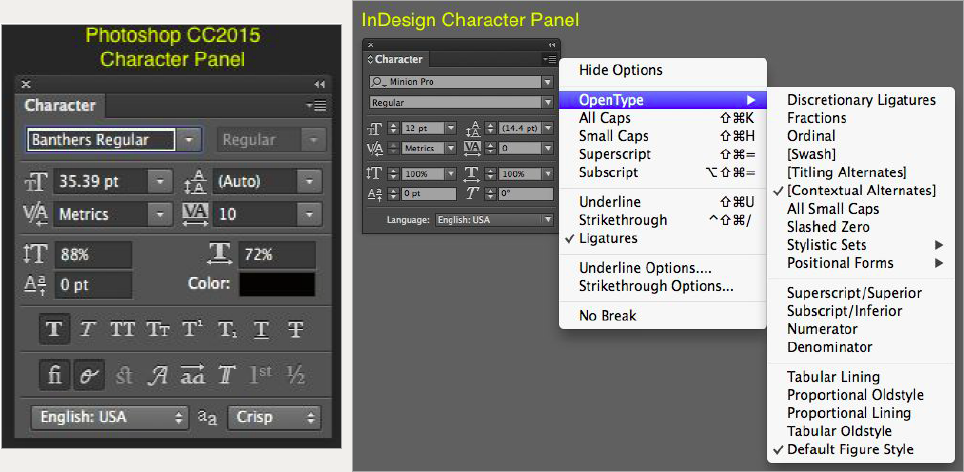
Task: Select Discretionary Ligatures in OpenType submenu
Action: click(x=861, y=100)
